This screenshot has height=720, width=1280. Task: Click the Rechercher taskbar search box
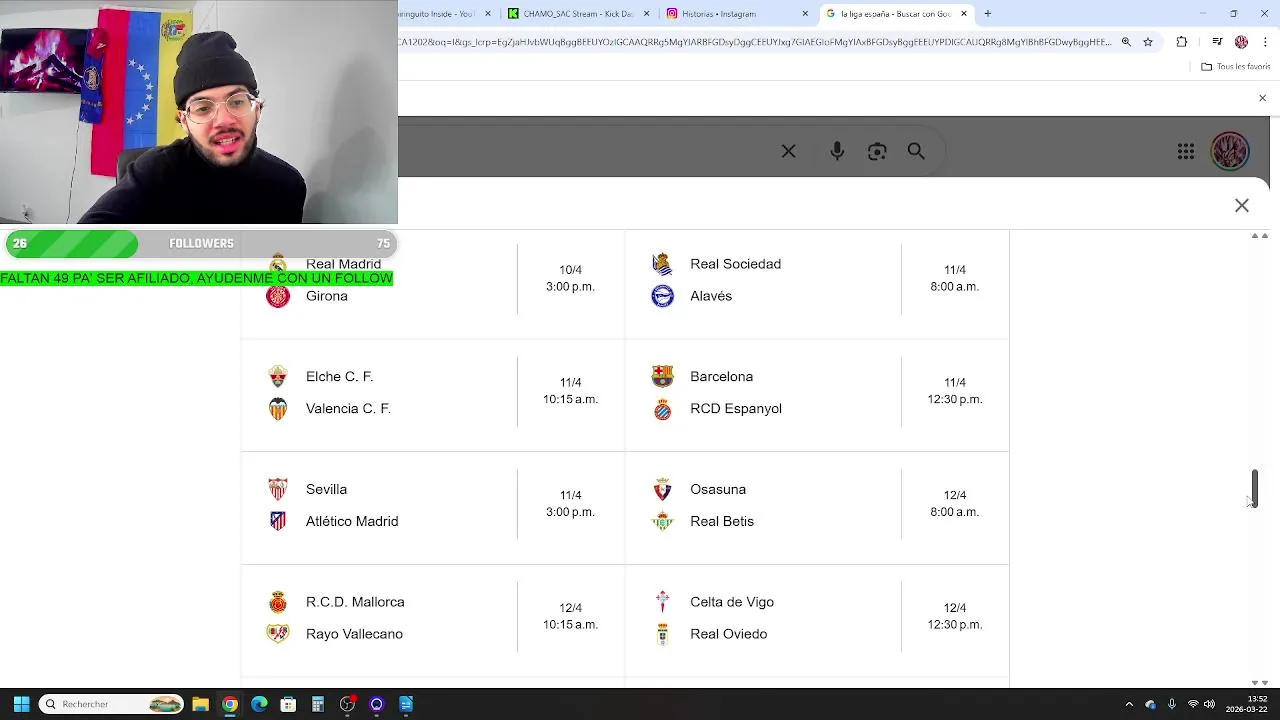click(112, 704)
